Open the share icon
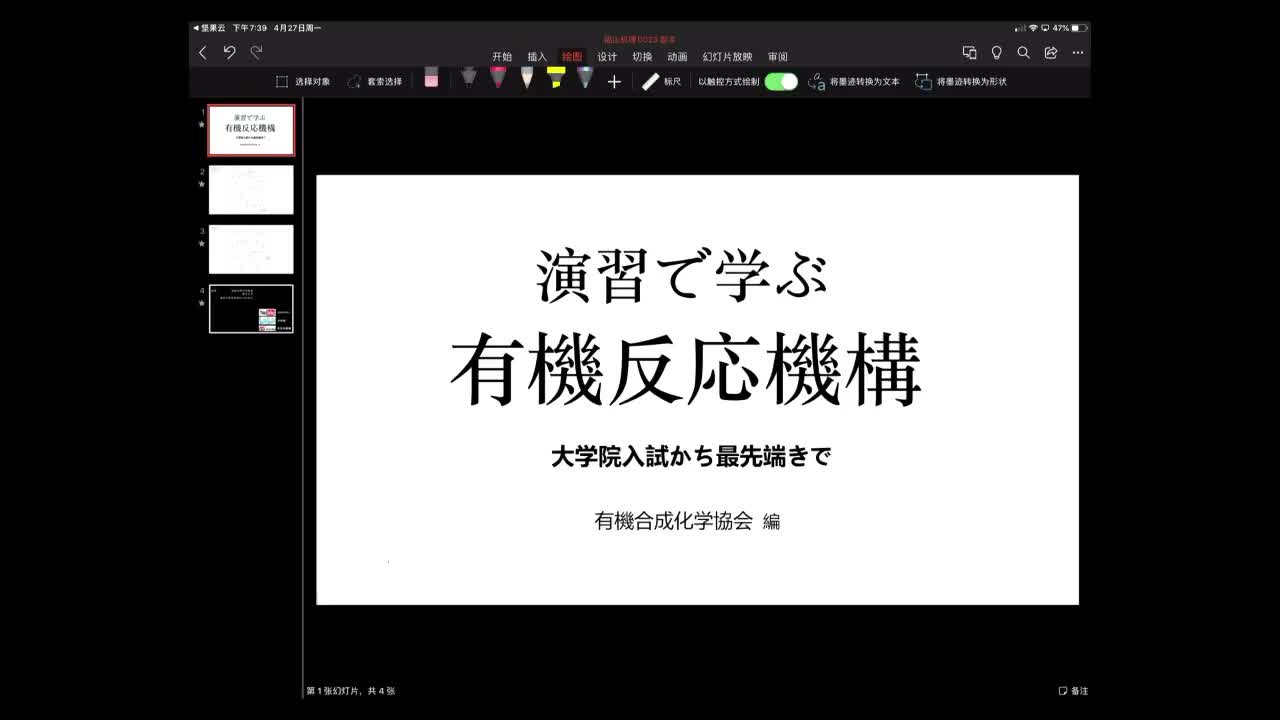This screenshot has height=720, width=1280. click(1051, 53)
